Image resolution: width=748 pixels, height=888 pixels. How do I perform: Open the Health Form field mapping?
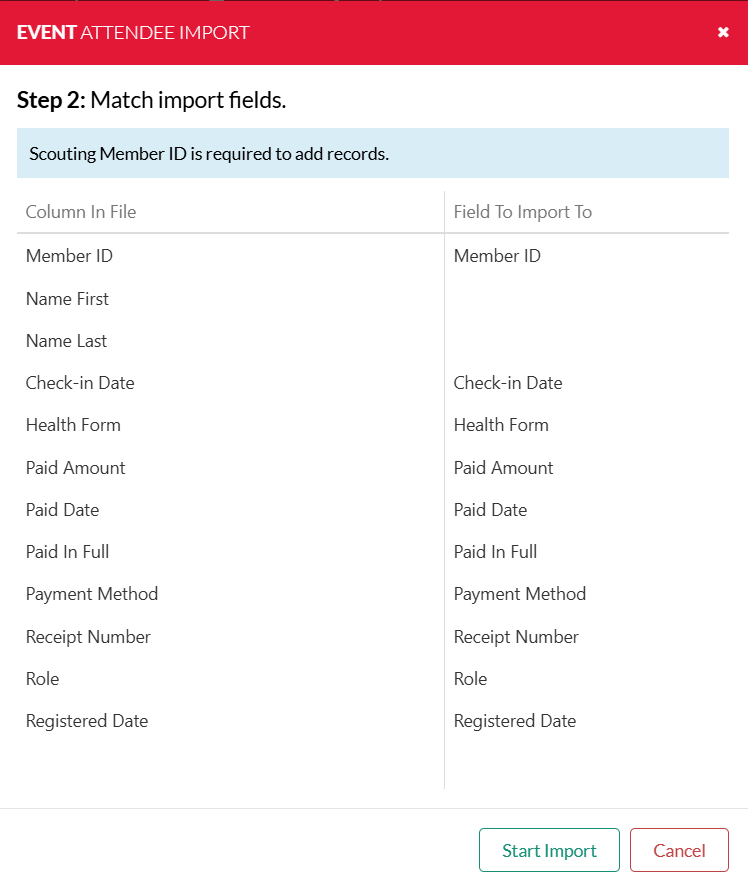(x=501, y=425)
